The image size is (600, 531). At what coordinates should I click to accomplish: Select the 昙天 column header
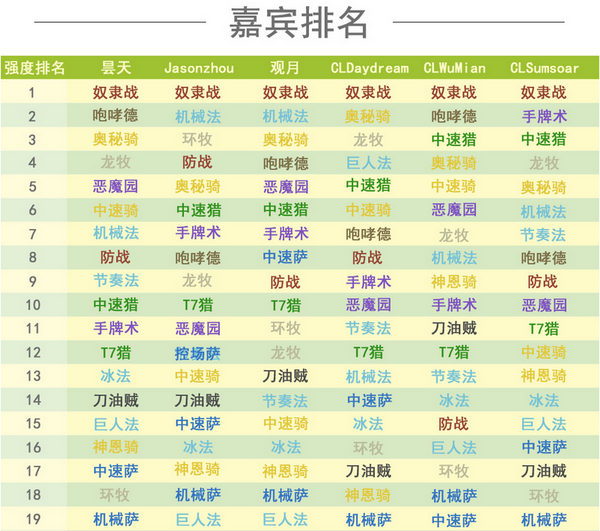116,68
